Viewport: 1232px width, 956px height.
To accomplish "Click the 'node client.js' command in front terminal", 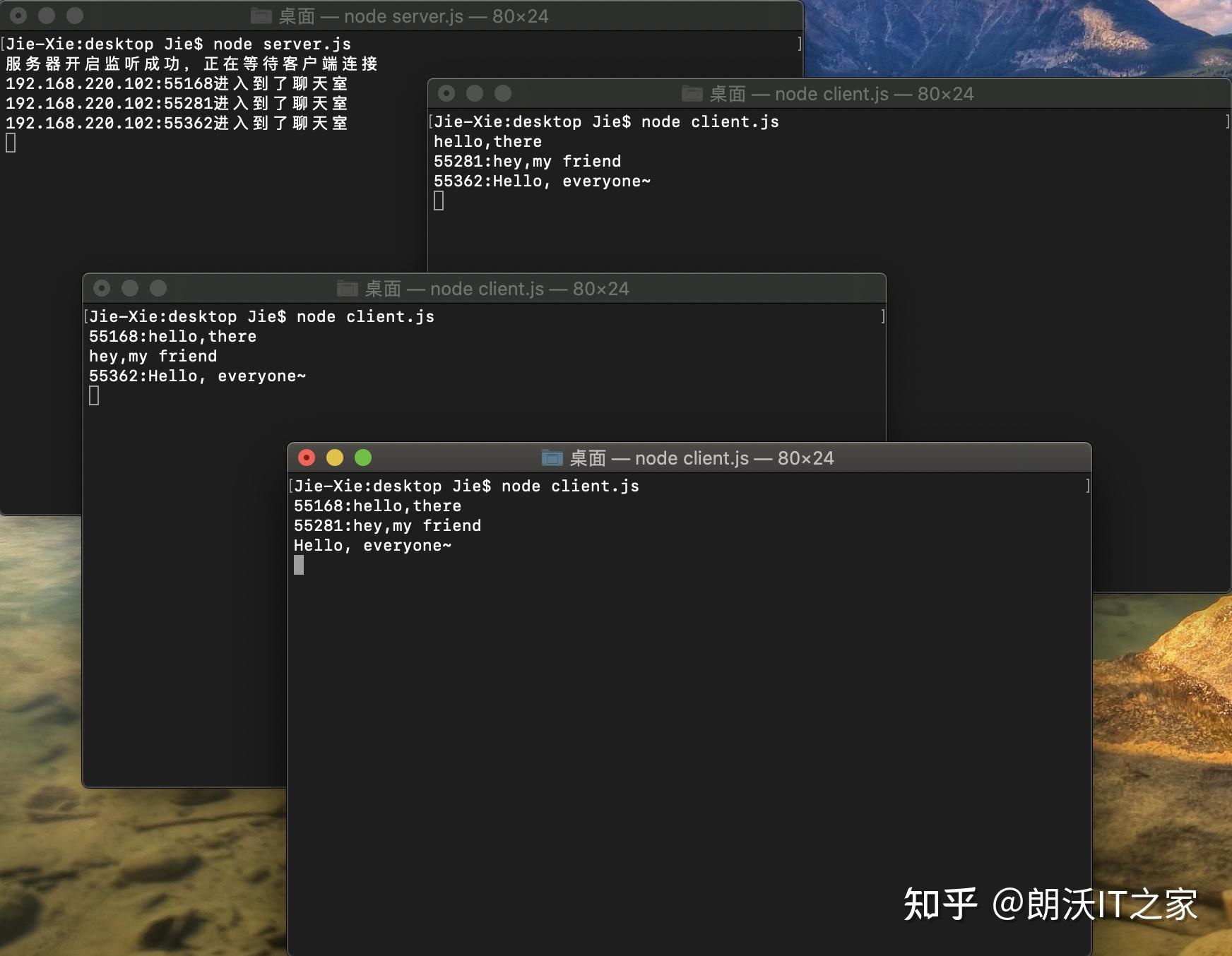I will [x=570, y=486].
